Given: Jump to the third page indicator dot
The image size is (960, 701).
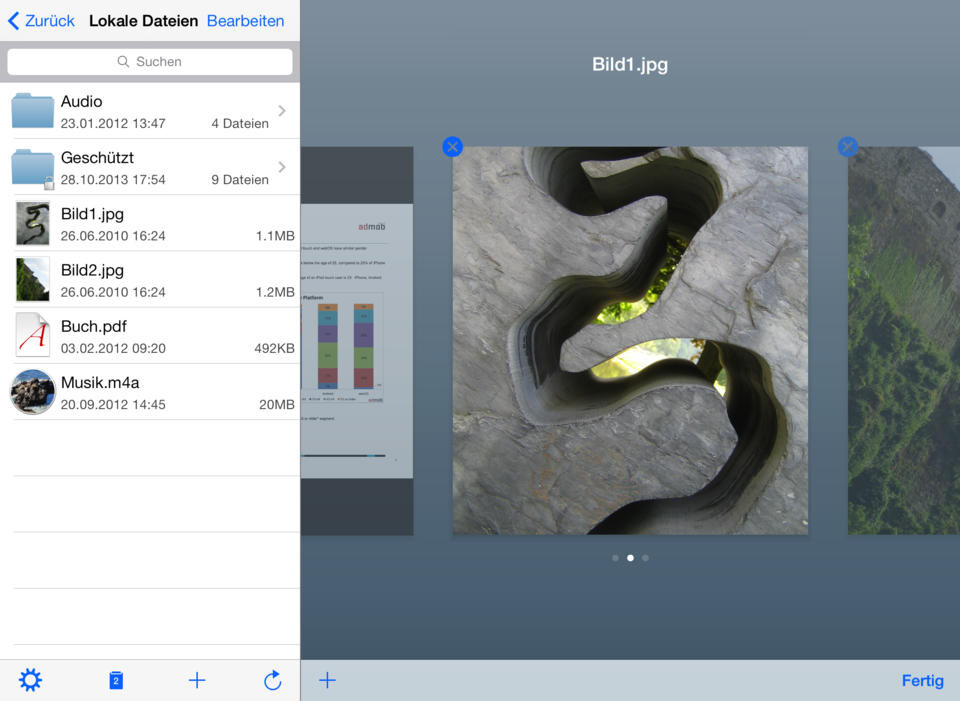Looking at the screenshot, I should tap(645, 558).
